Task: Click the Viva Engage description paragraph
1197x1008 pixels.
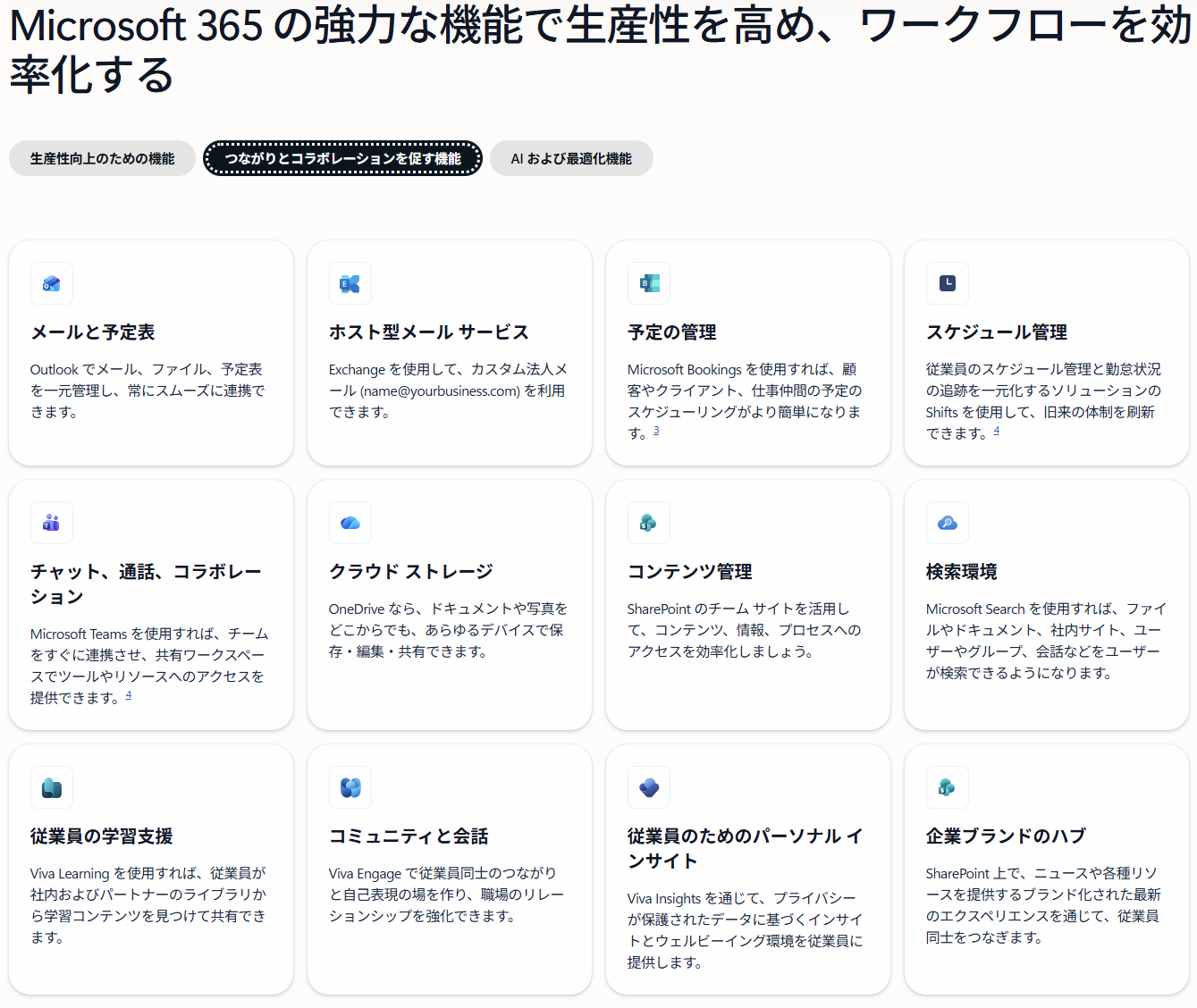Action: [x=447, y=895]
